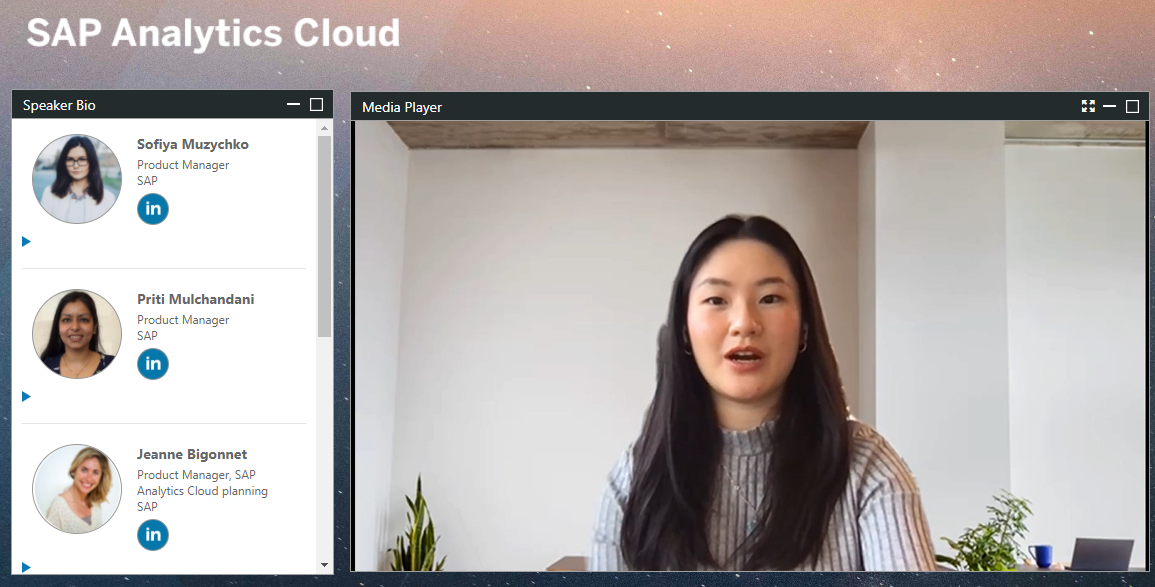The height and width of the screenshot is (587, 1155).
Task: Click the video in Media Player
Action: [x=750, y=345]
